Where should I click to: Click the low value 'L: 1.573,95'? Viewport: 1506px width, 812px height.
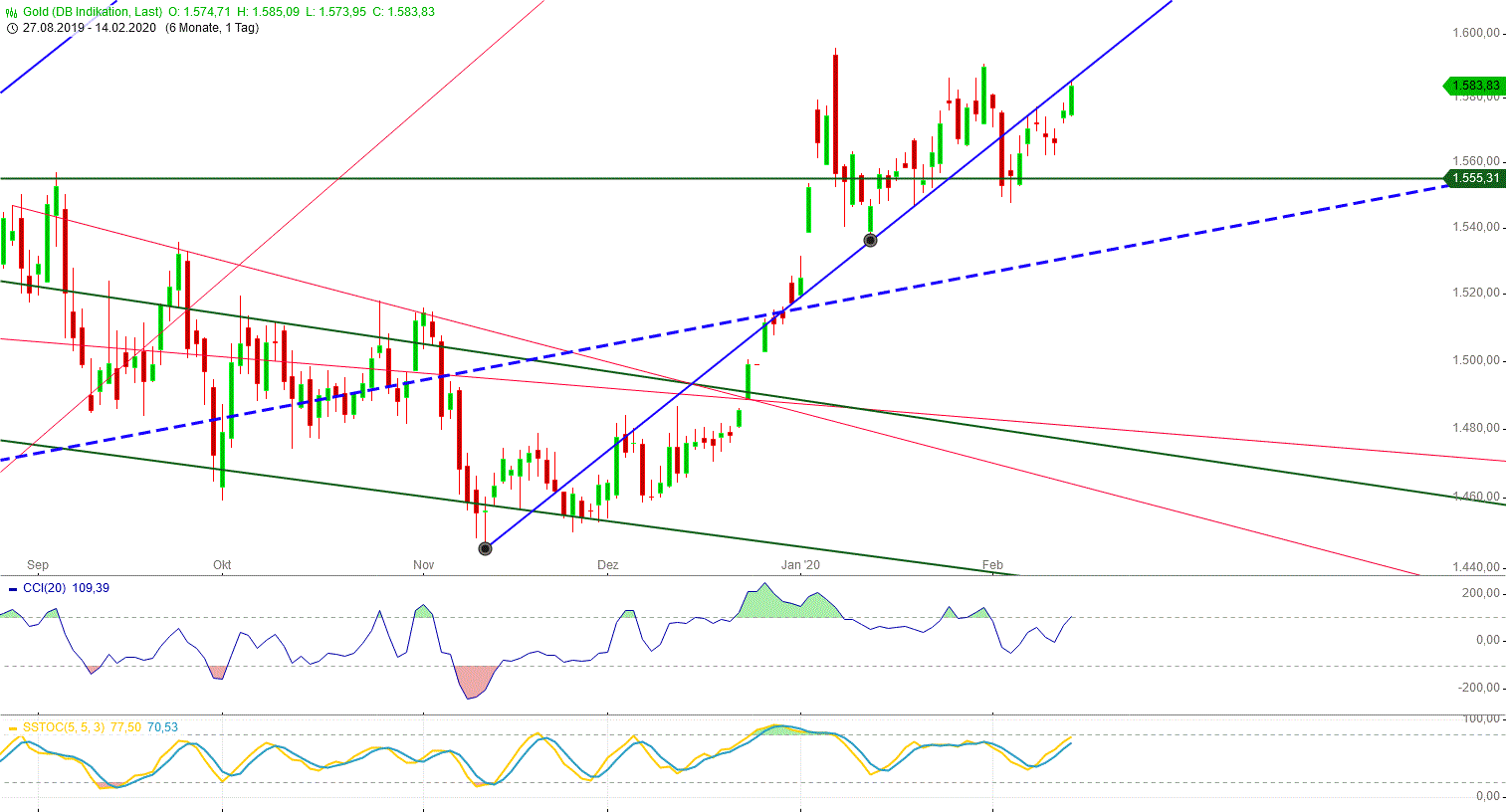tap(335, 12)
